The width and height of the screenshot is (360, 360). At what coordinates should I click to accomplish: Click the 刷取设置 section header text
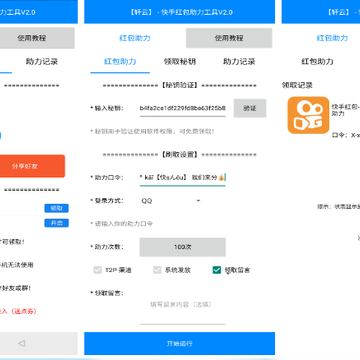pyautogui.click(x=180, y=155)
